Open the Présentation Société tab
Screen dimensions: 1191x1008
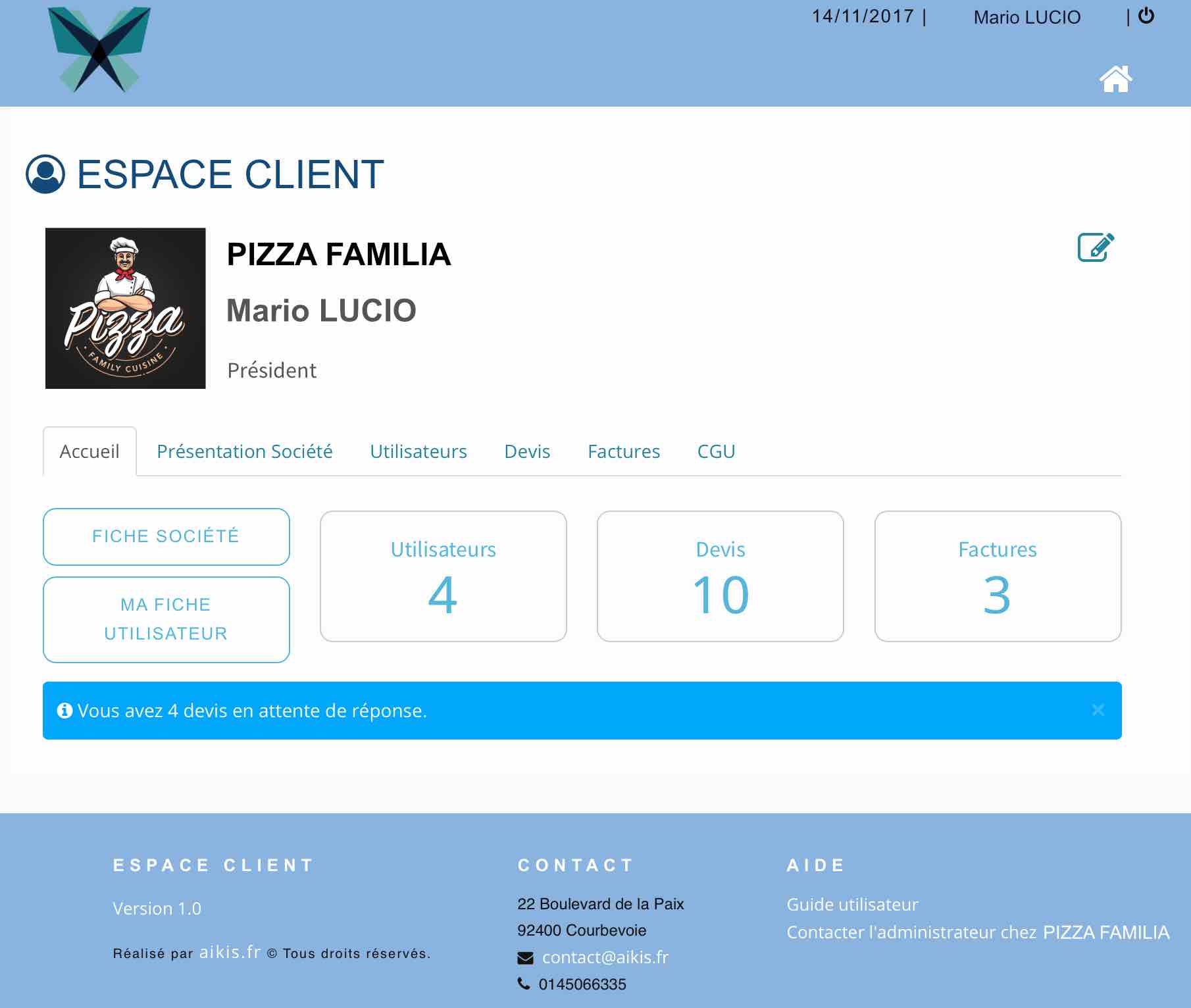pos(244,451)
